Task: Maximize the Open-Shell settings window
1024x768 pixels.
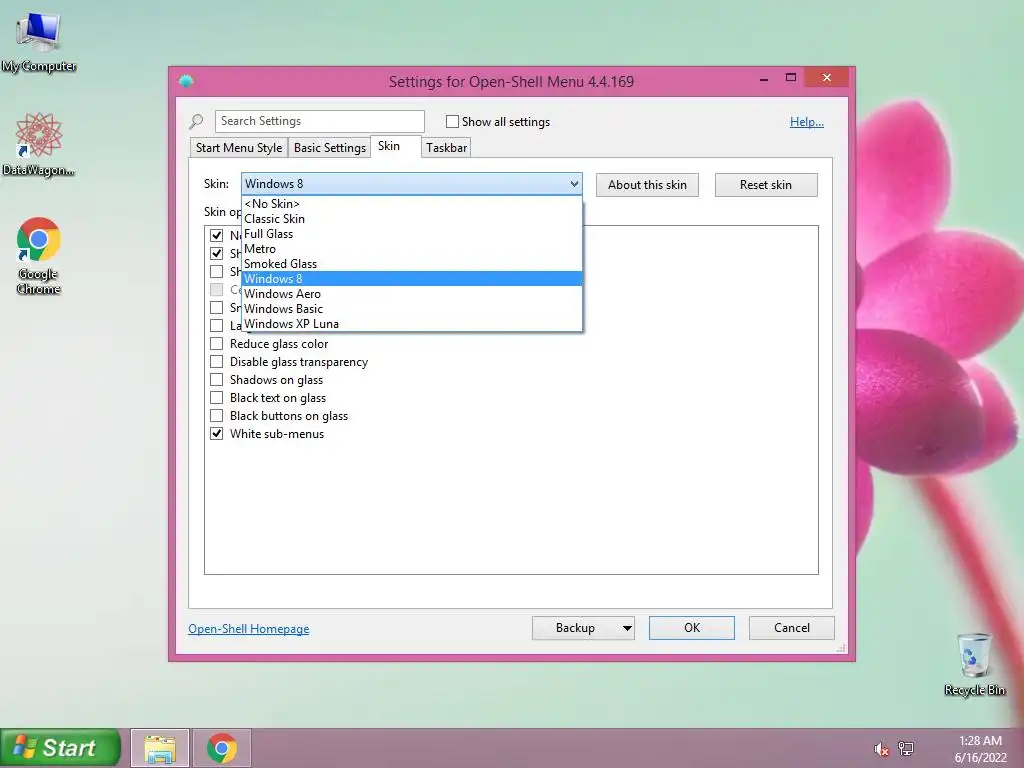Action: click(791, 78)
